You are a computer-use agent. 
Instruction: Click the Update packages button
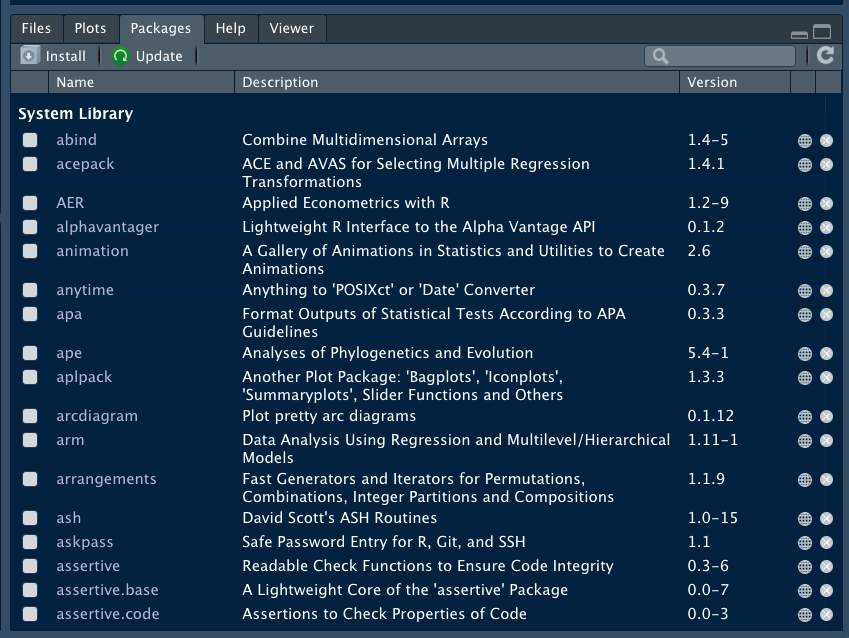148,56
